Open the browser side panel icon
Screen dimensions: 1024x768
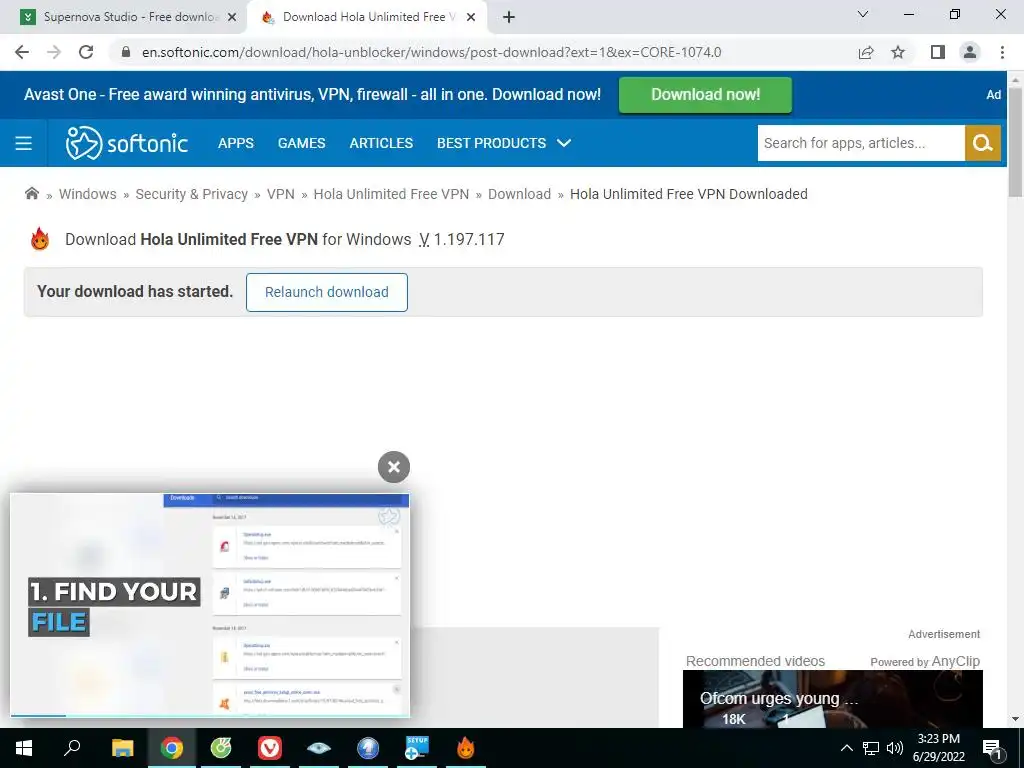[938, 52]
